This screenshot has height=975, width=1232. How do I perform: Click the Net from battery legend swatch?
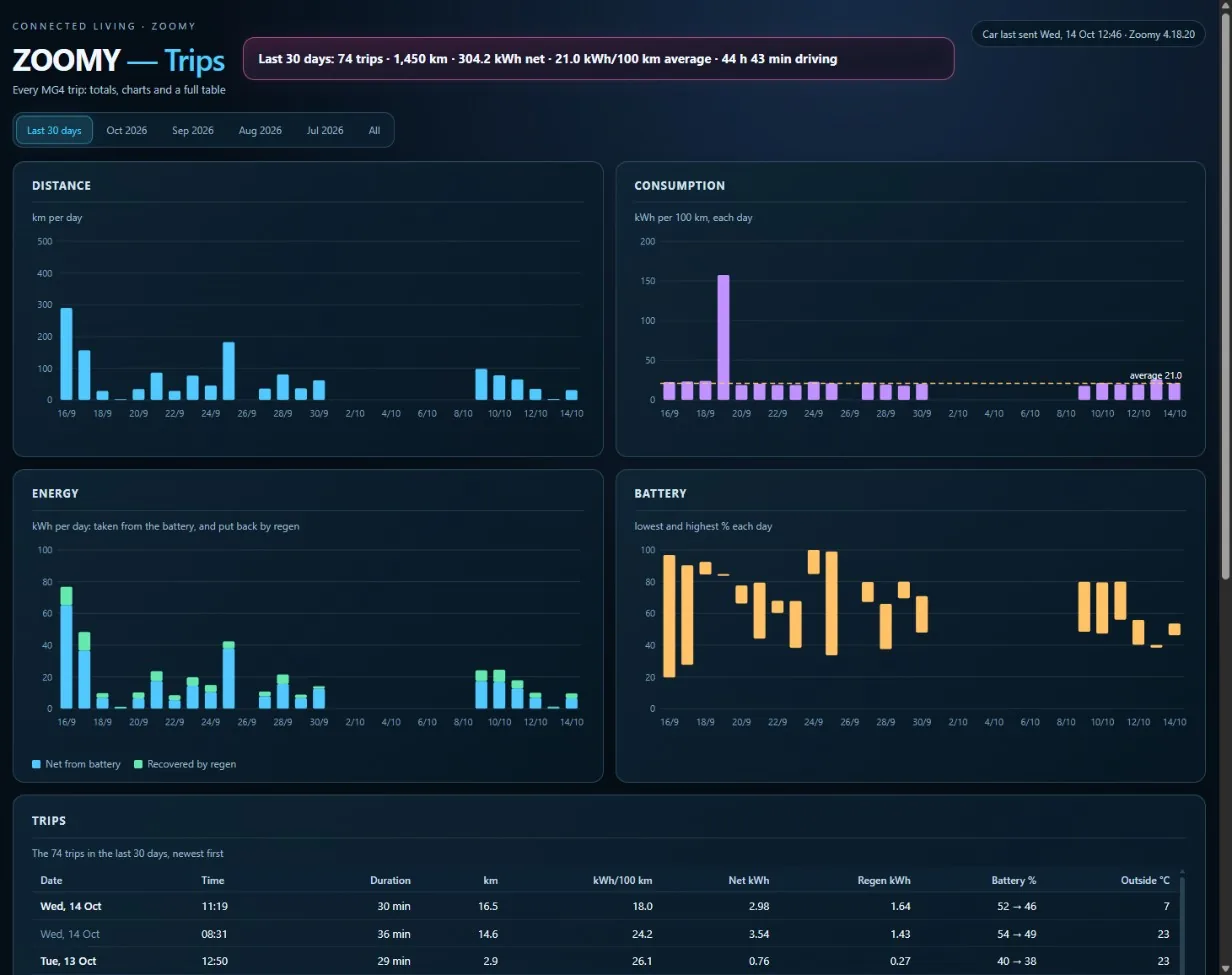tap(37, 764)
